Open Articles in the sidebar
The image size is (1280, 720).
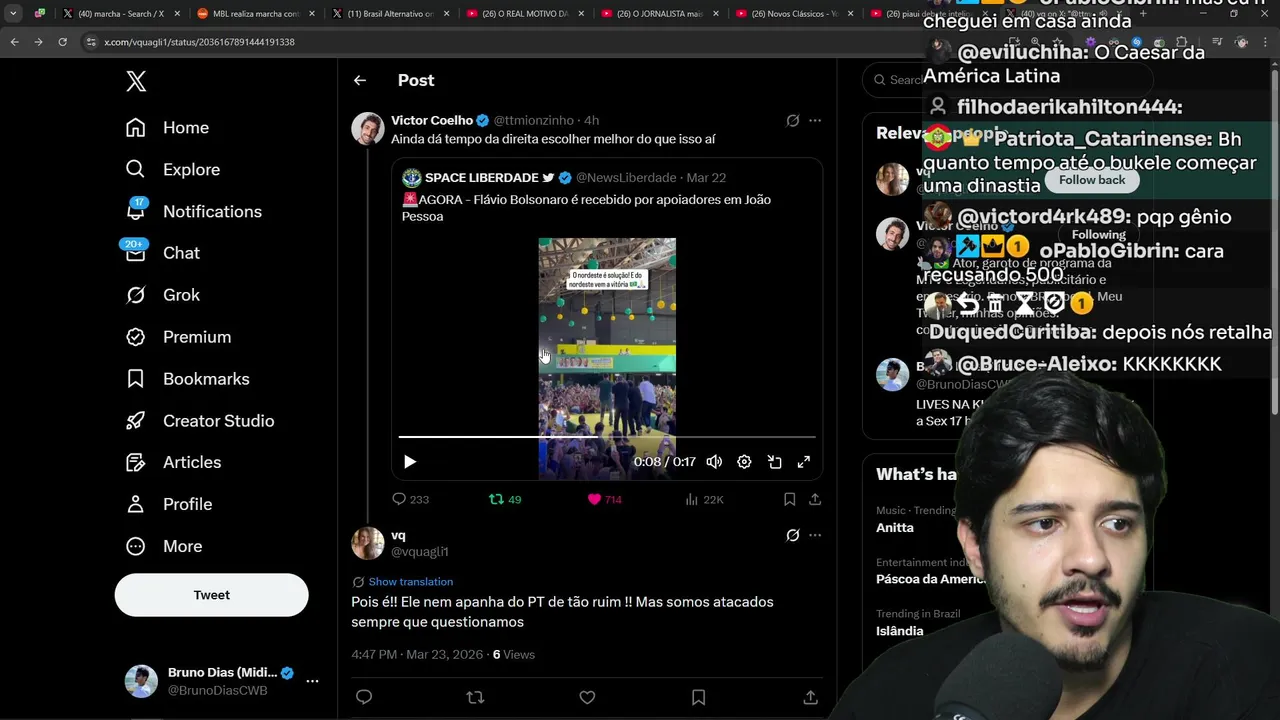point(173,462)
